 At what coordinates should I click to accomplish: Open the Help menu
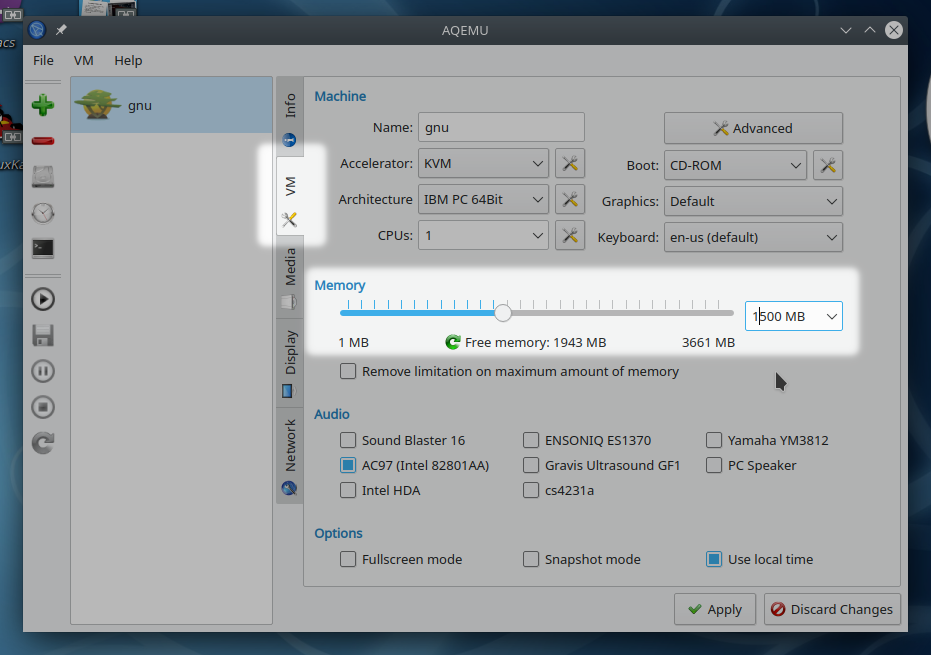128,61
